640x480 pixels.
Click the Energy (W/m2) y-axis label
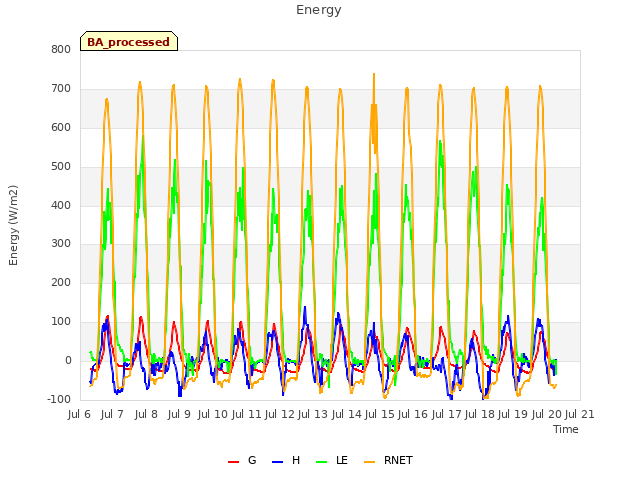click(x=13, y=225)
